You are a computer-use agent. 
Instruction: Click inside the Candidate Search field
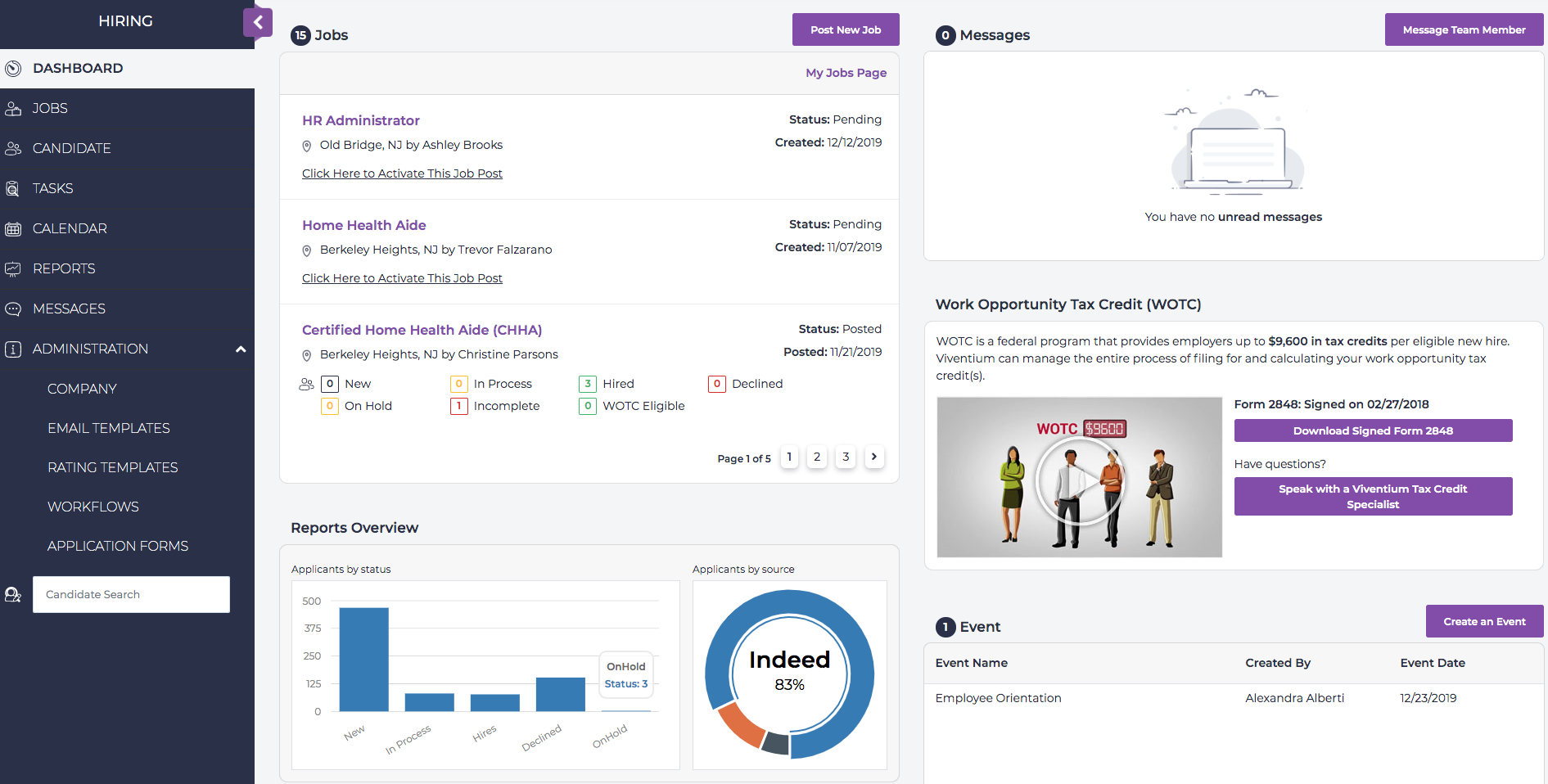tap(131, 595)
